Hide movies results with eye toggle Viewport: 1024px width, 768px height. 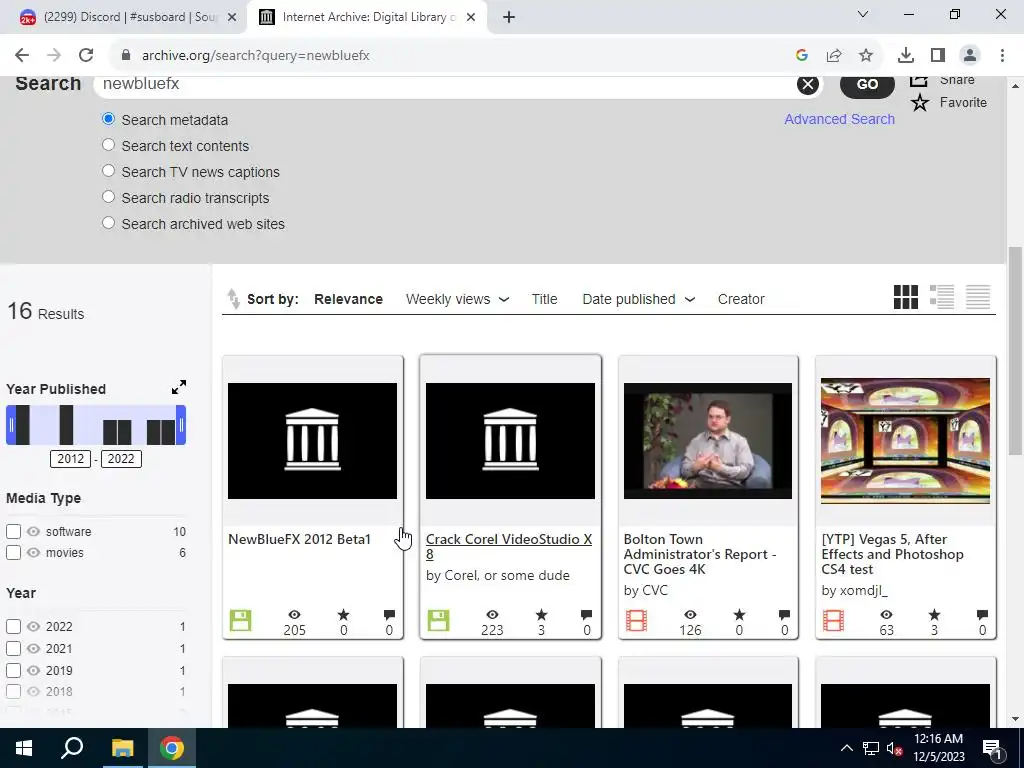point(33,552)
